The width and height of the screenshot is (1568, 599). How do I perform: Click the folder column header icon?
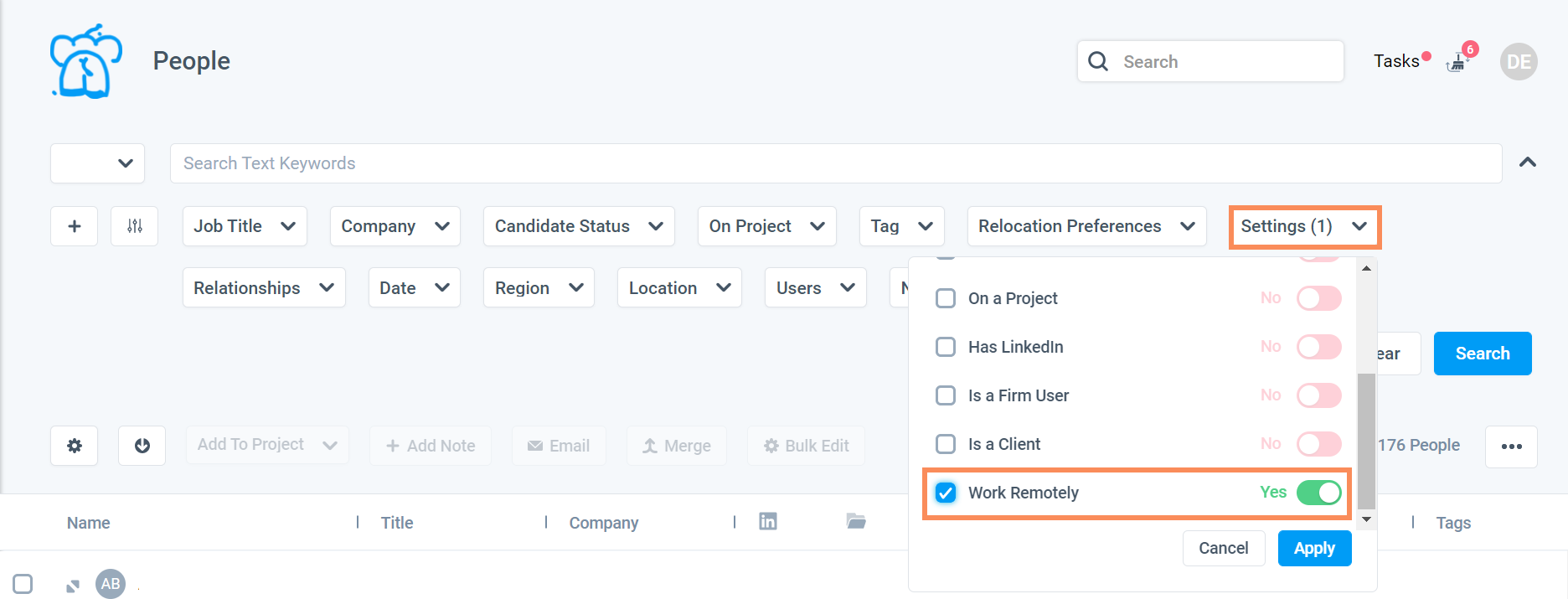click(855, 522)
